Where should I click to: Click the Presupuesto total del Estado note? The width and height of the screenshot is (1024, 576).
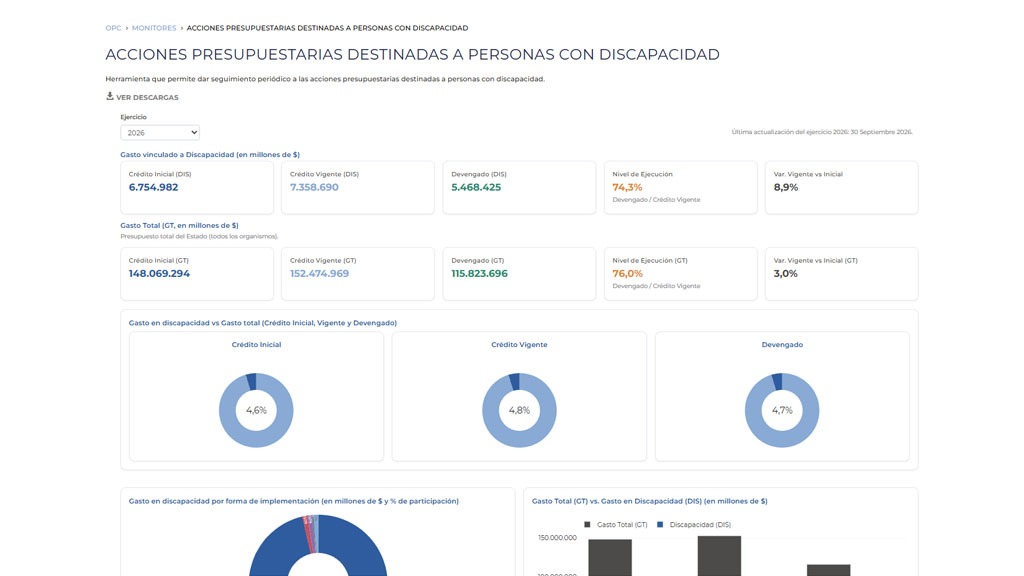tap(199, 236)
